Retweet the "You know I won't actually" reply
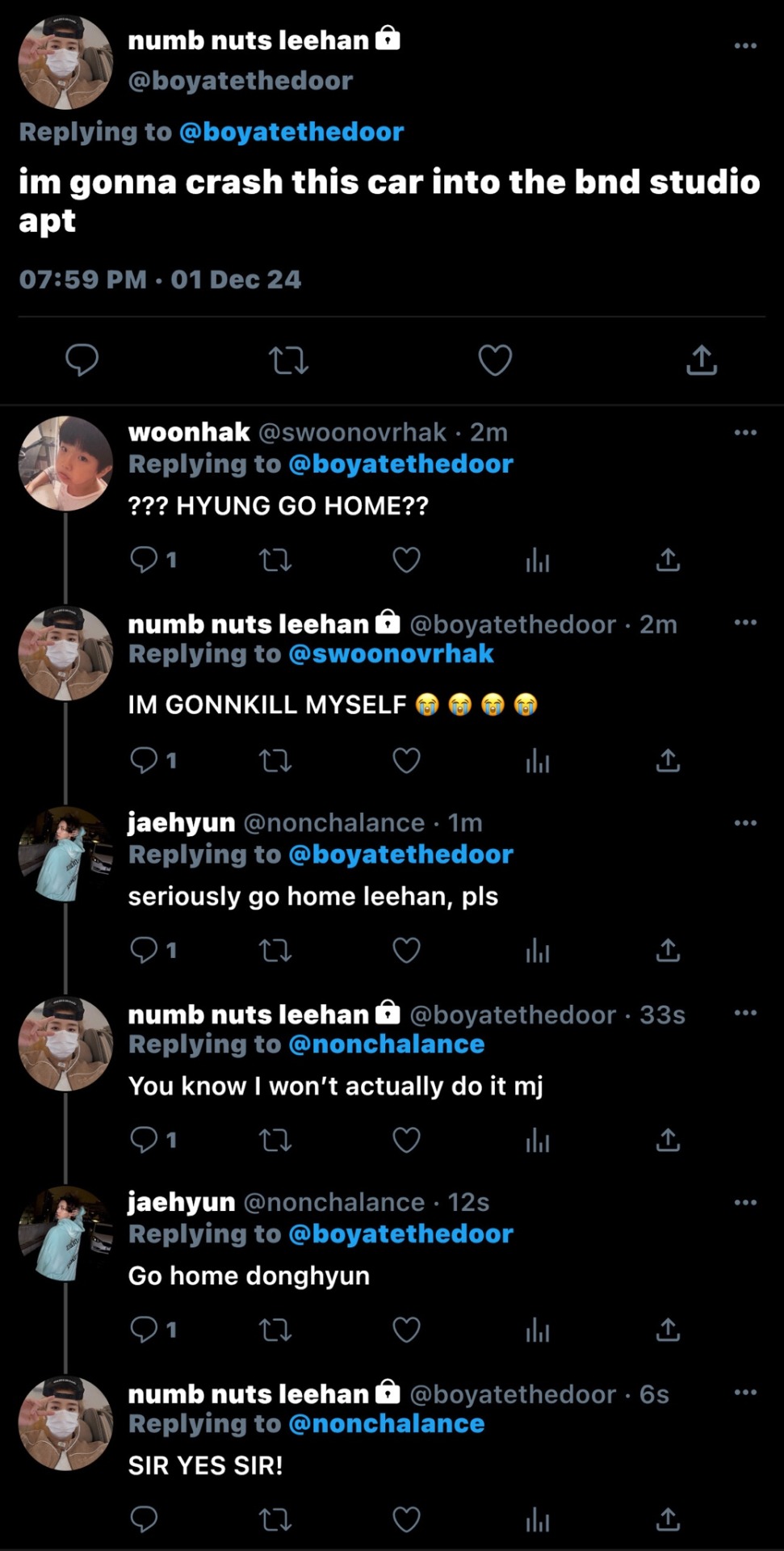The image size is (784, 1551). click(275, 1141)
